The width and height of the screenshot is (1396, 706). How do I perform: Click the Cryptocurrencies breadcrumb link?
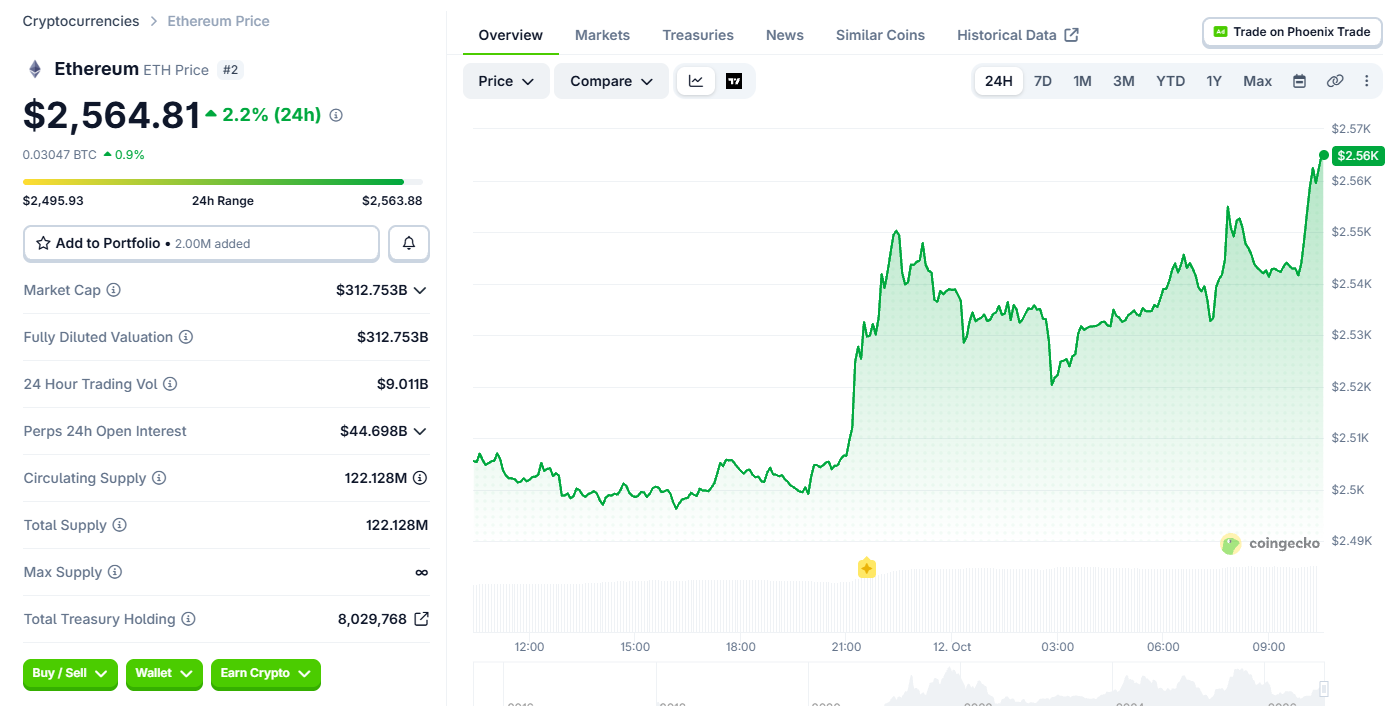point(81,21)
